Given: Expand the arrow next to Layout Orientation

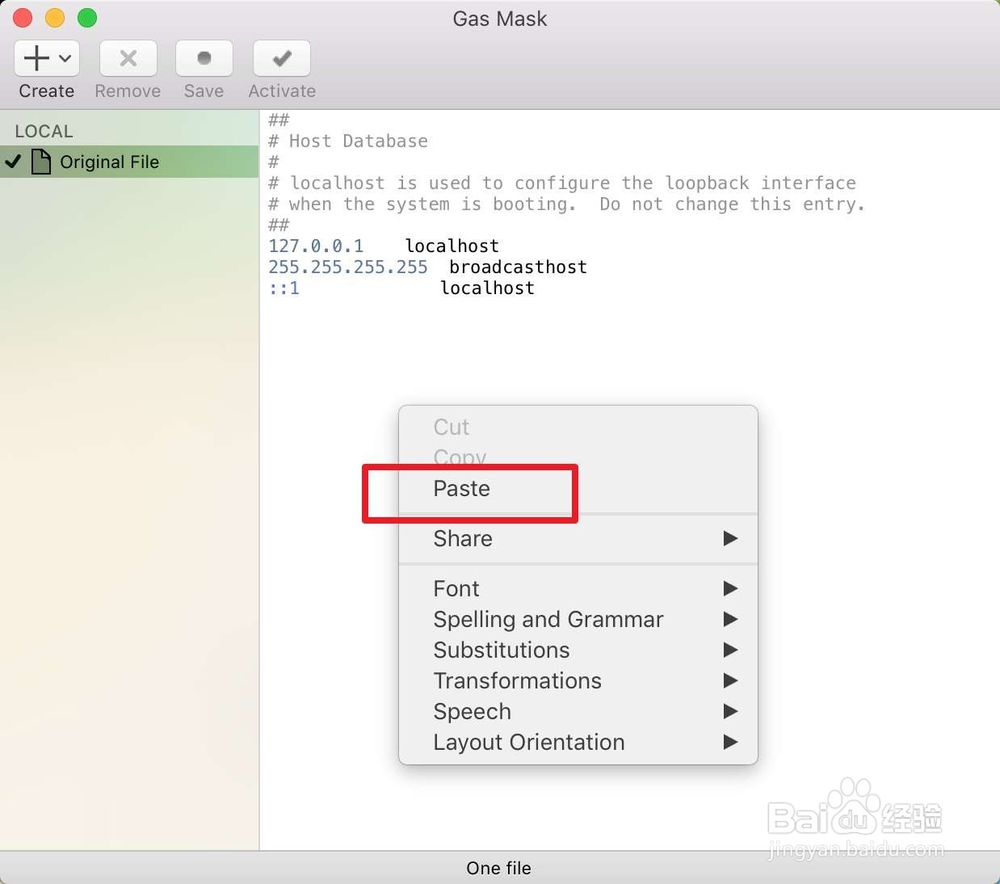Looking at the screenshot, I should [730, 742].
